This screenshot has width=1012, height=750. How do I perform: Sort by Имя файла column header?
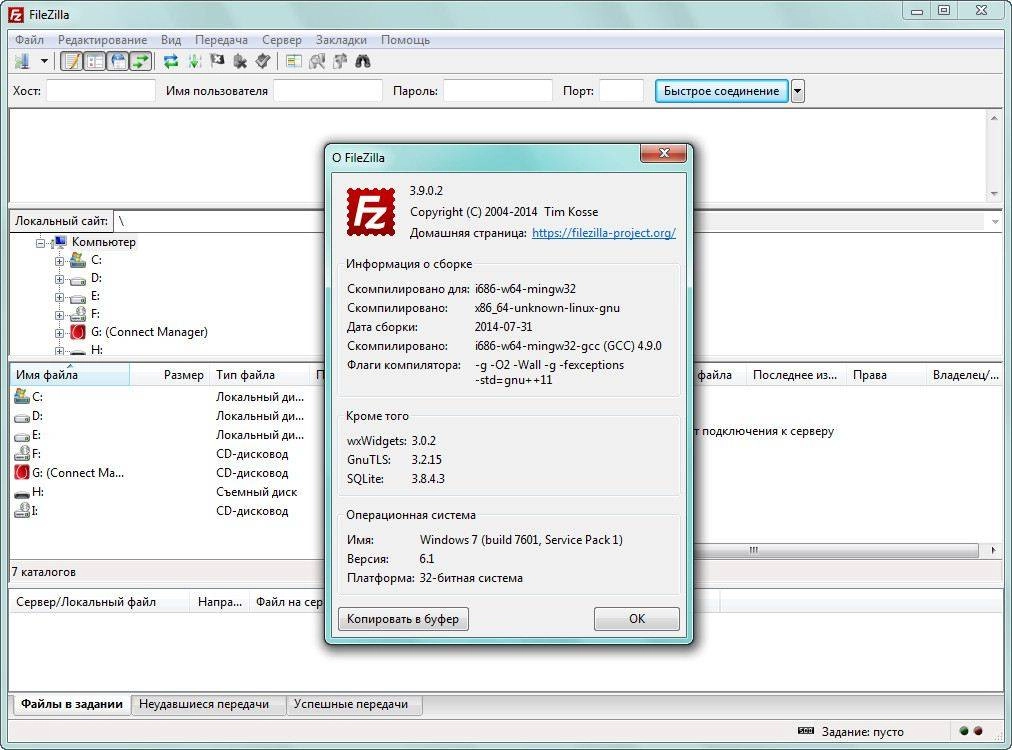[x=70, y=375]
